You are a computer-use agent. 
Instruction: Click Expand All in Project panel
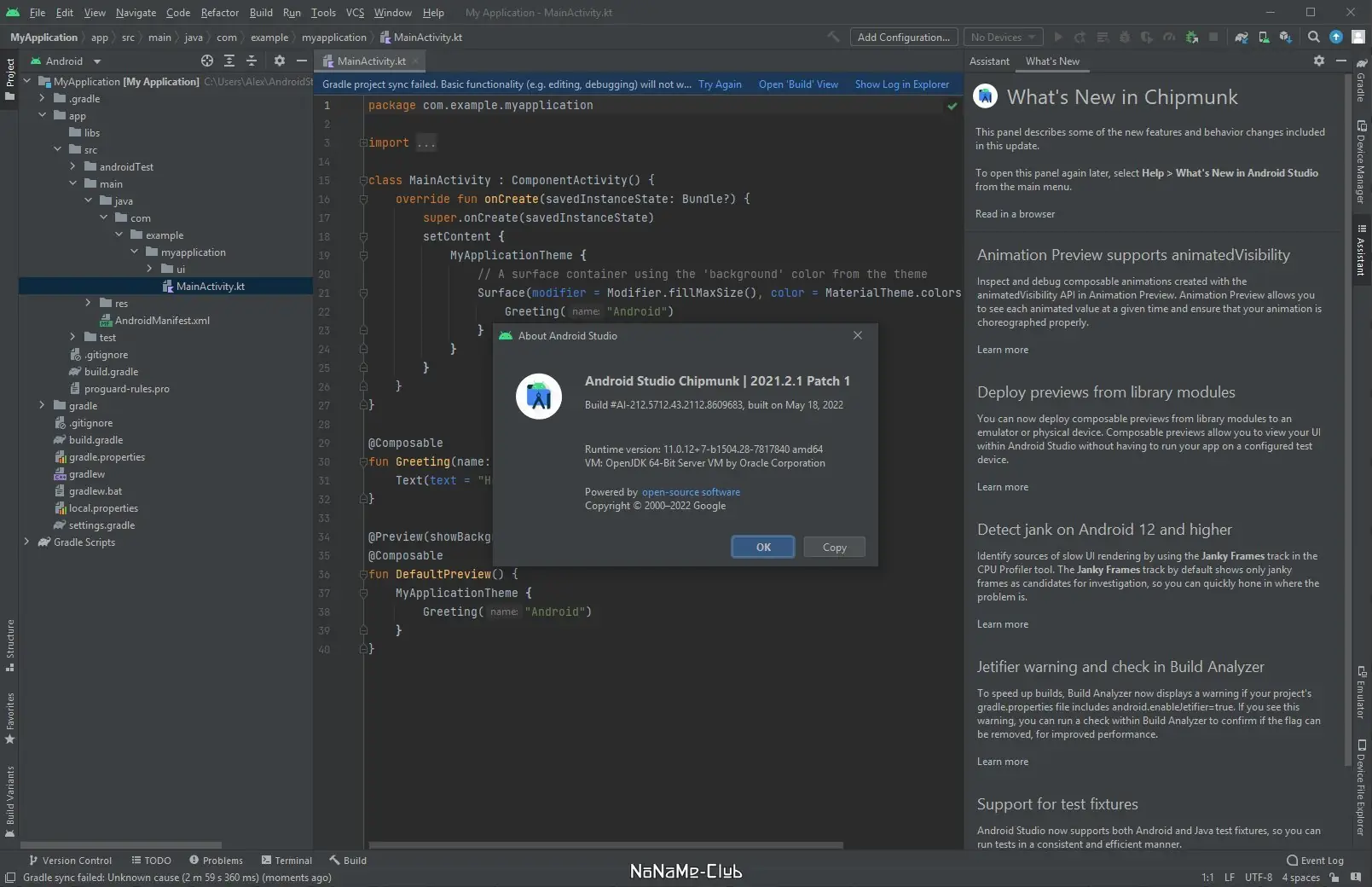pyautogui.click(x=229, y=61)
